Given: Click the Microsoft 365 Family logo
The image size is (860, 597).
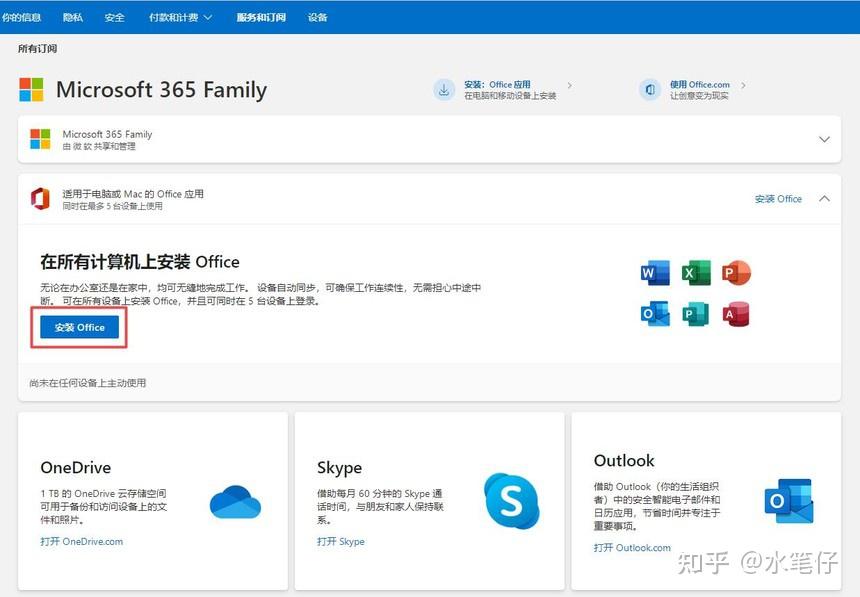Looking at the screenshot, I should [x=31, y=89].
